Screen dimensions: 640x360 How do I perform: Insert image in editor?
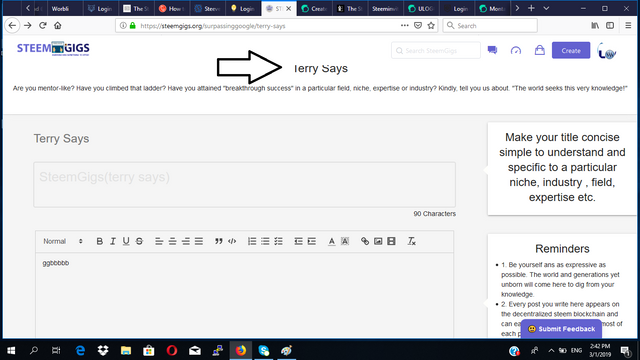click(x=378, y=241)
